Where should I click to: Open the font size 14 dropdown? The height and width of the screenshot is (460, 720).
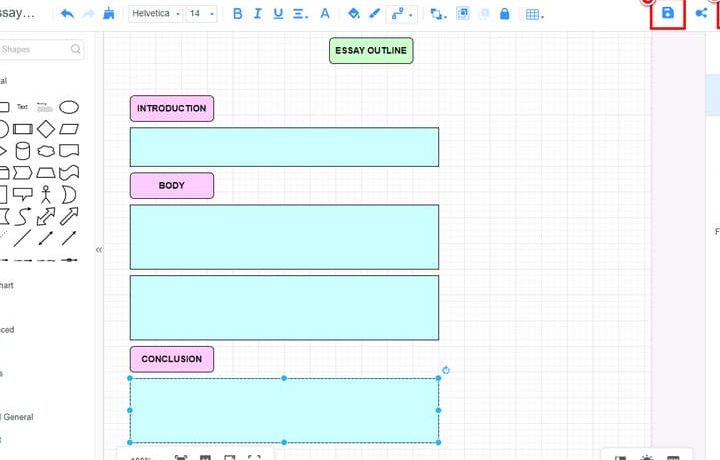click(x=201, y=14)
